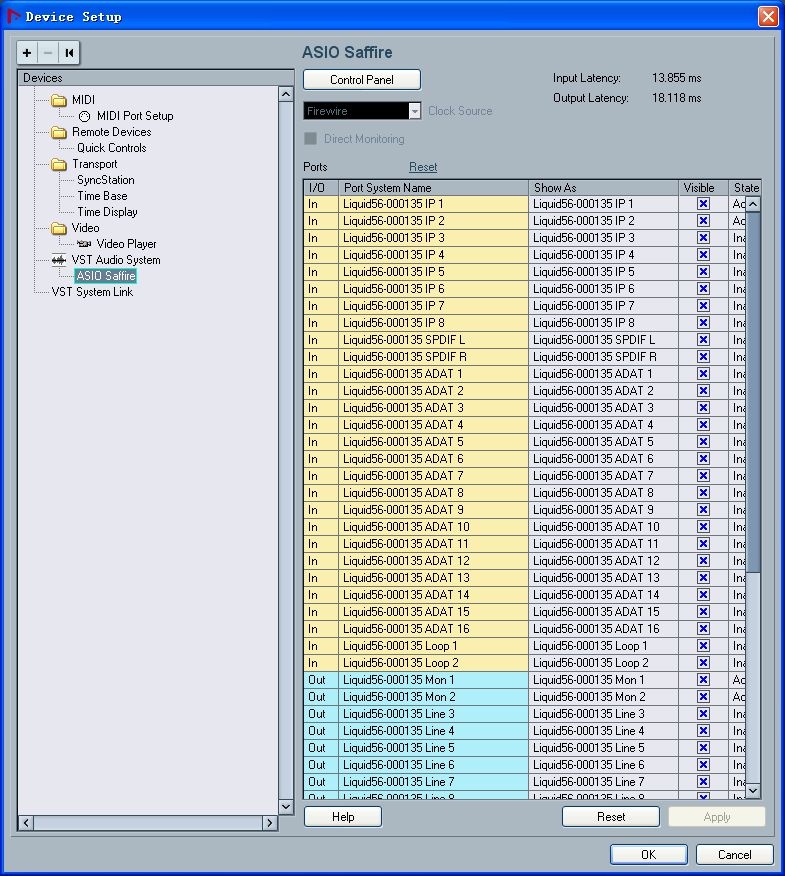Image resolution: width=785 pixels, height=876 pixels.
Task: Select MIDI Port Setup in device tree
Action: point(135,116)
